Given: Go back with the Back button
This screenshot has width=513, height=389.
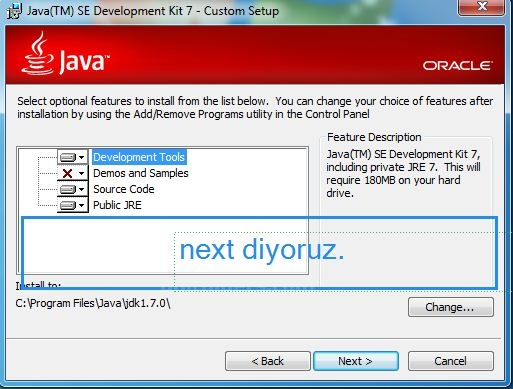Looking at the screenshot, I should coord(268,361).
